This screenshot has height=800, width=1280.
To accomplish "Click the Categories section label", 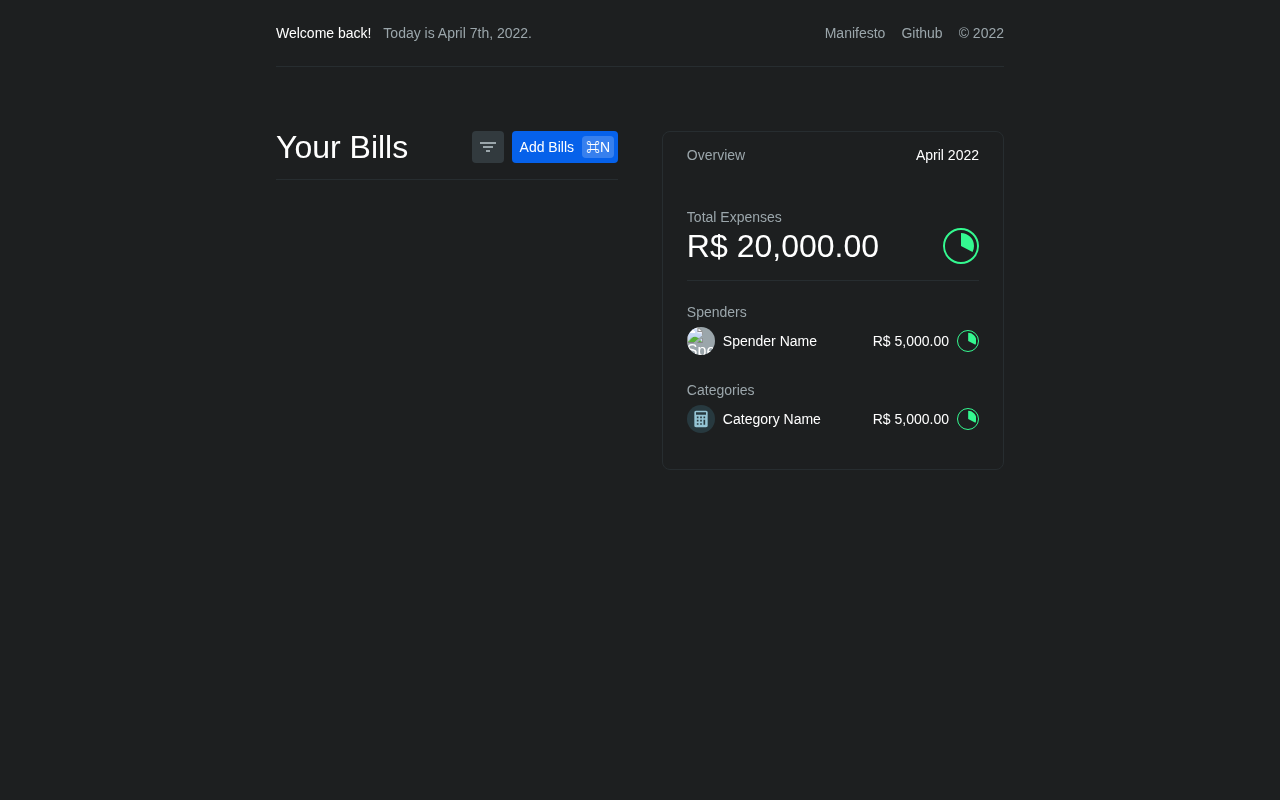I will coord(721,390).
